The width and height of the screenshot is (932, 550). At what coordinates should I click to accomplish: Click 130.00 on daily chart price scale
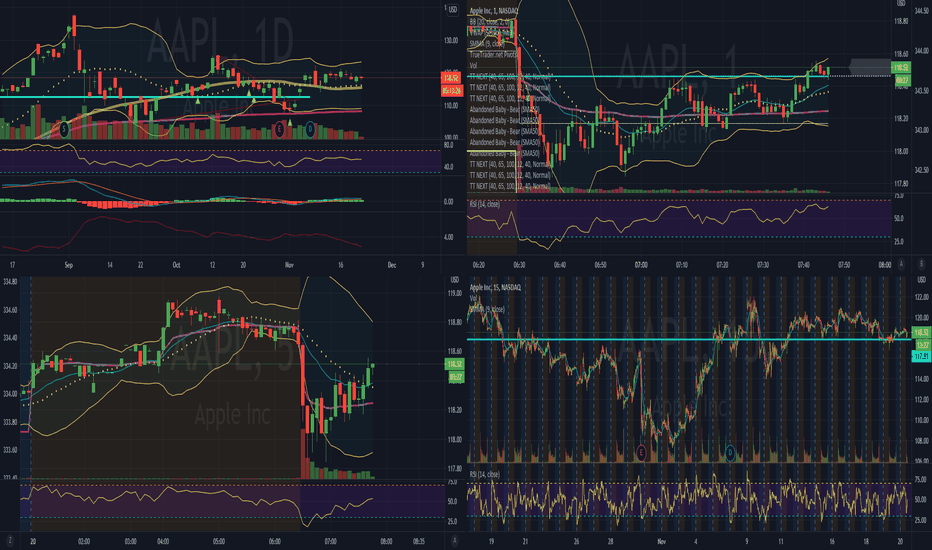pyautogui.click(x=451, y=40)
